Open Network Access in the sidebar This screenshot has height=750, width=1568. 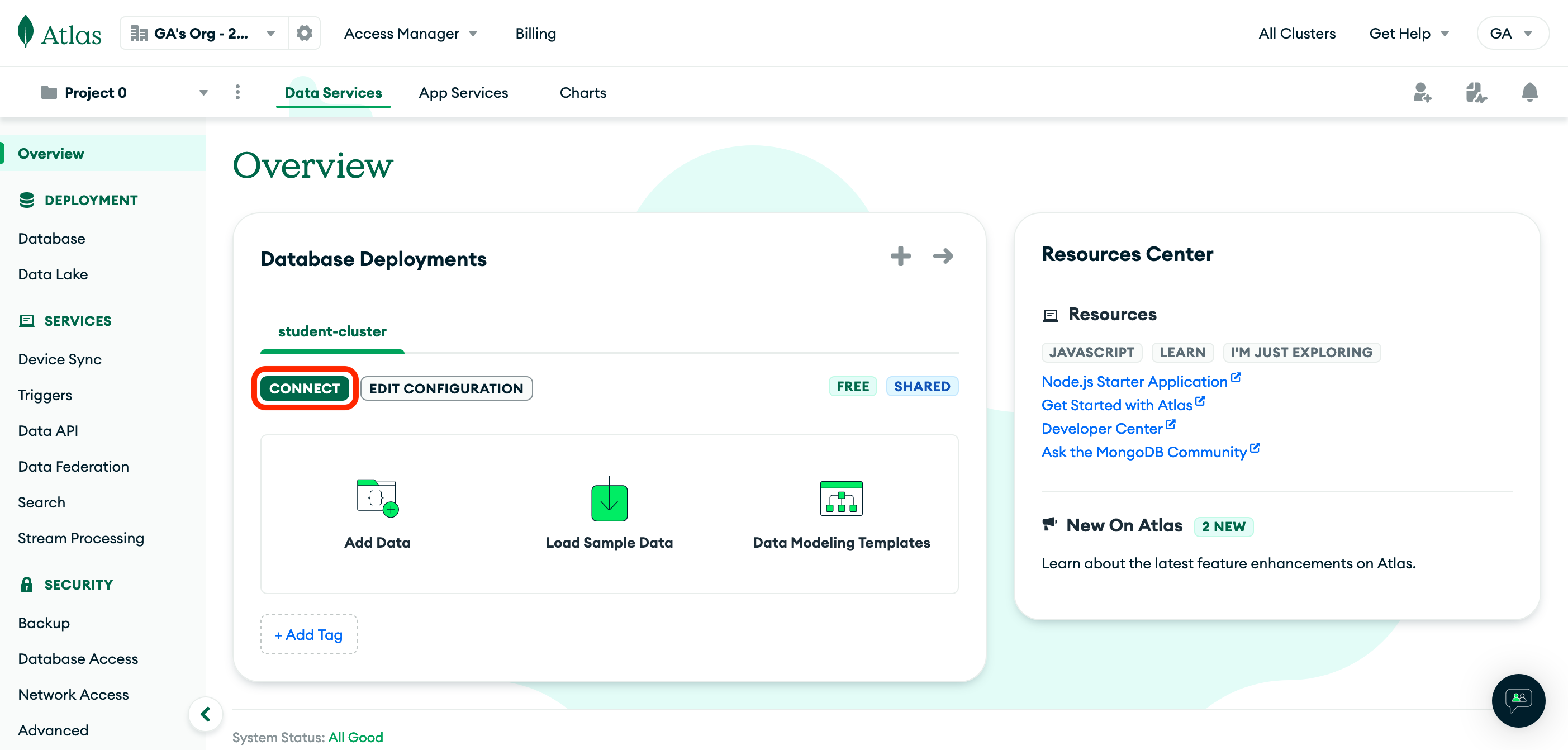click(x=73, y=695)
